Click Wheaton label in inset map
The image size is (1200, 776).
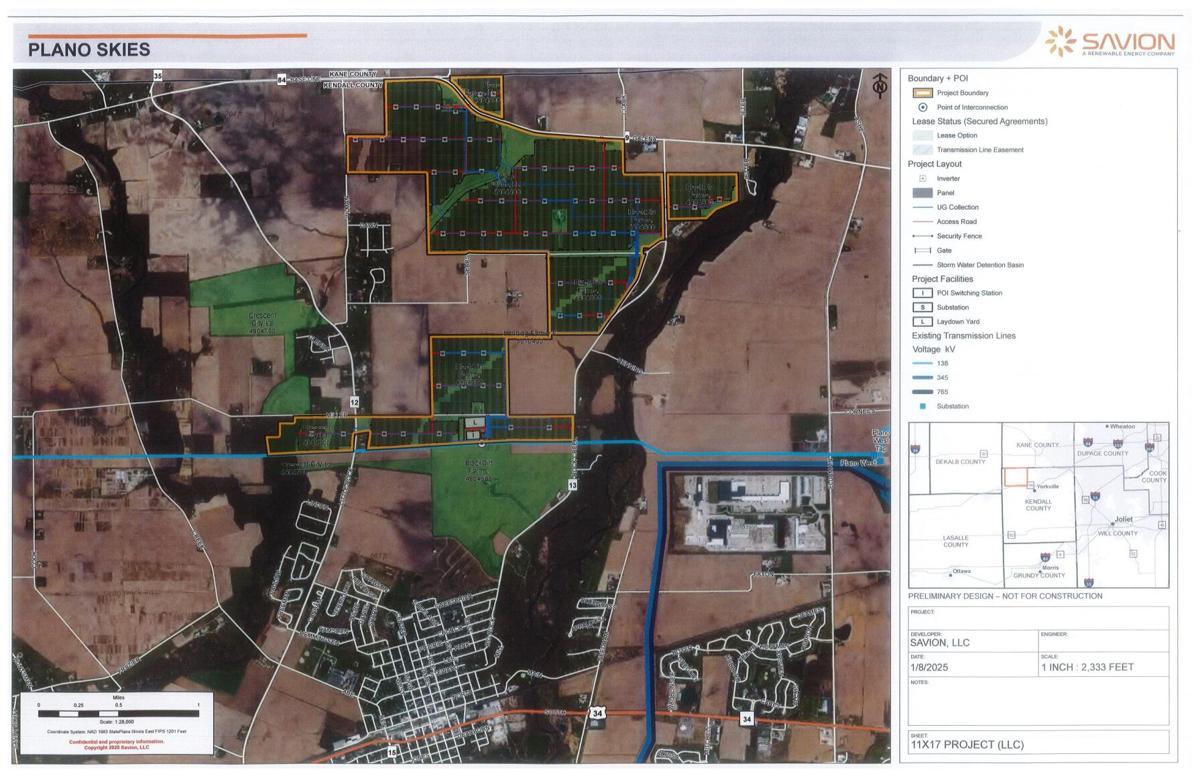click(1122, 427)
